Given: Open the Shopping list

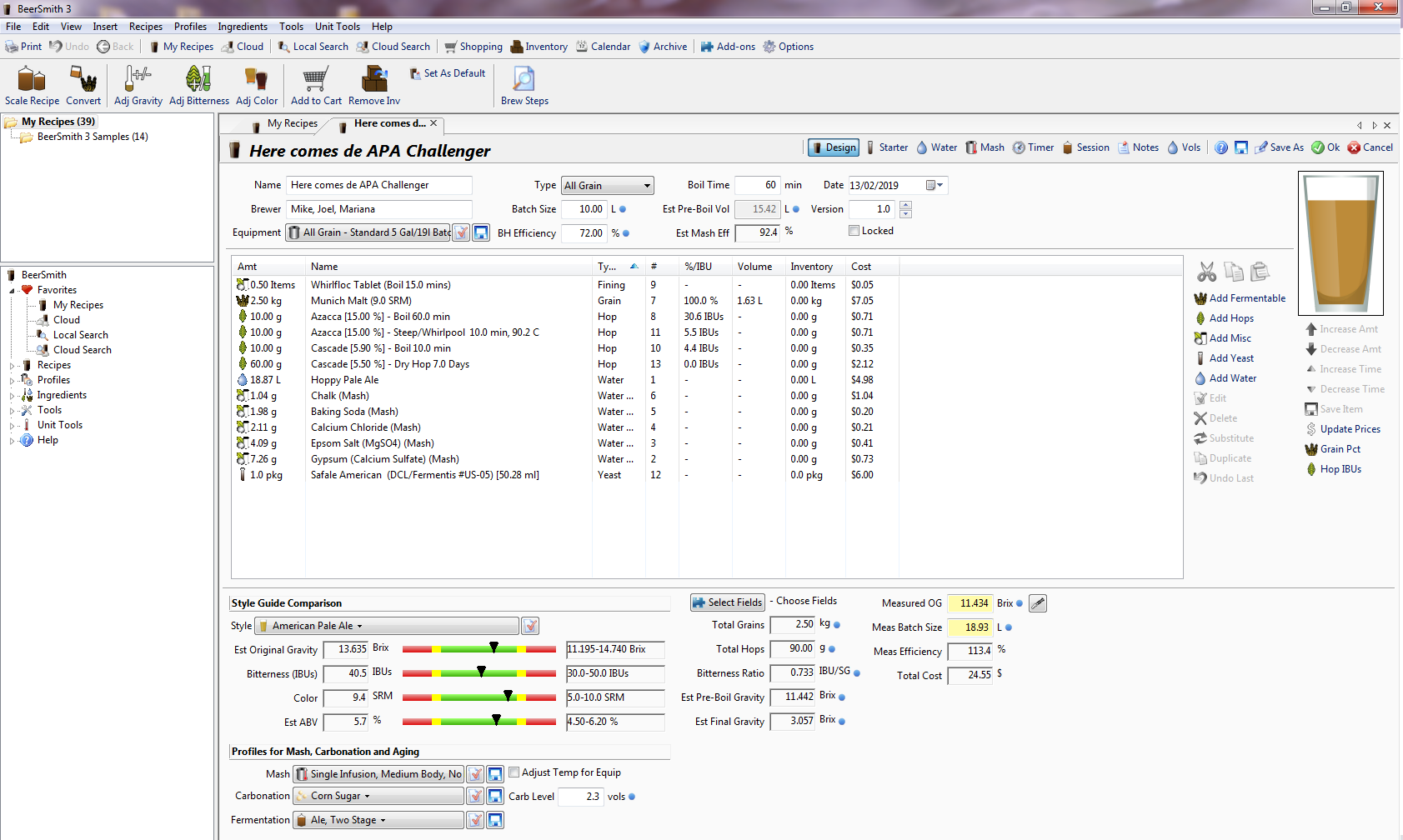Looking at the screenshot, I should 473,46.
